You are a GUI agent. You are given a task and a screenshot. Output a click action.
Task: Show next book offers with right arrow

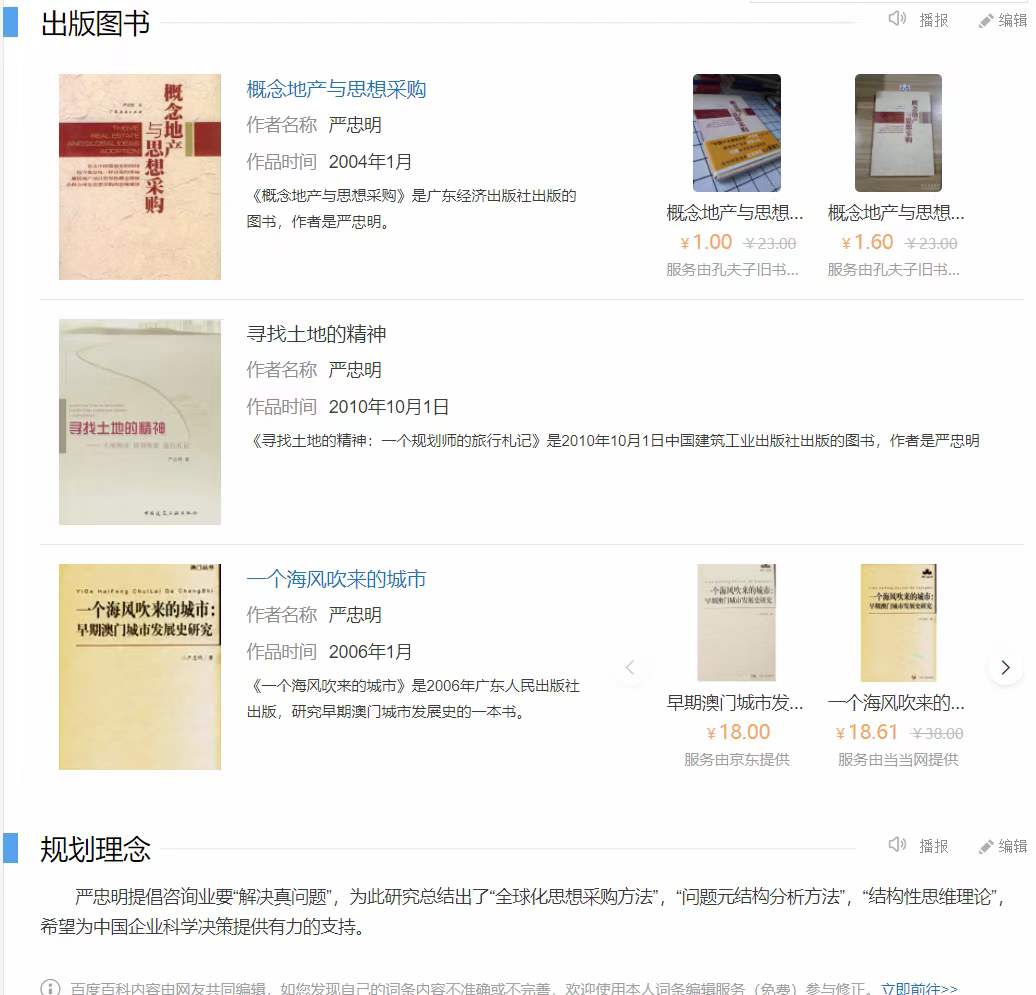(x=1005, y=667)
